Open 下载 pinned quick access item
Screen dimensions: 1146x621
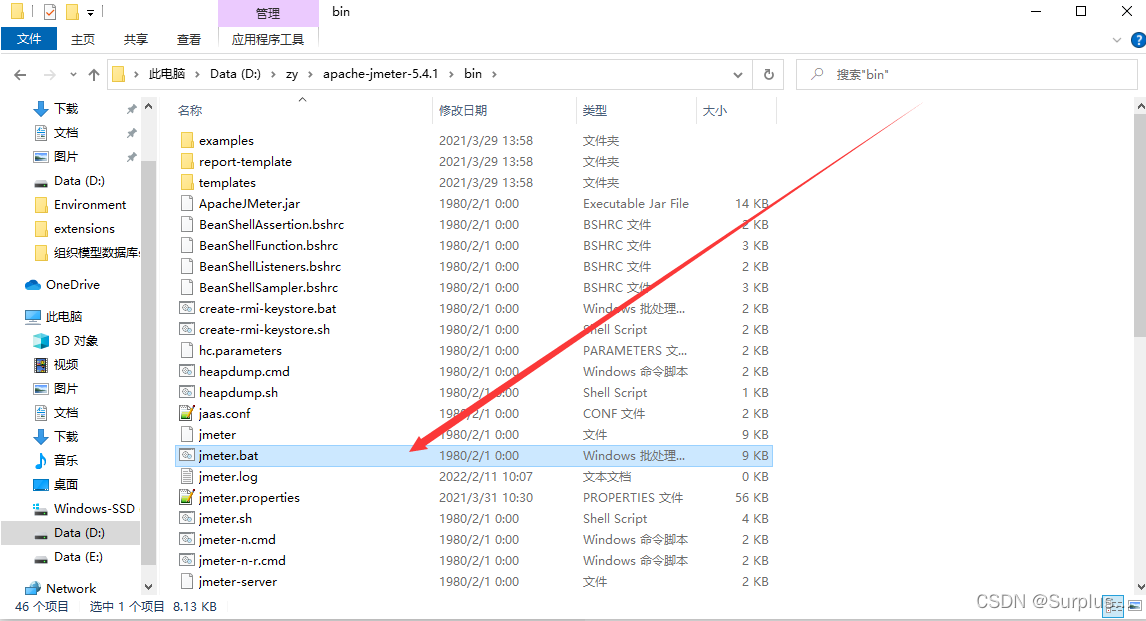(66, 109)
